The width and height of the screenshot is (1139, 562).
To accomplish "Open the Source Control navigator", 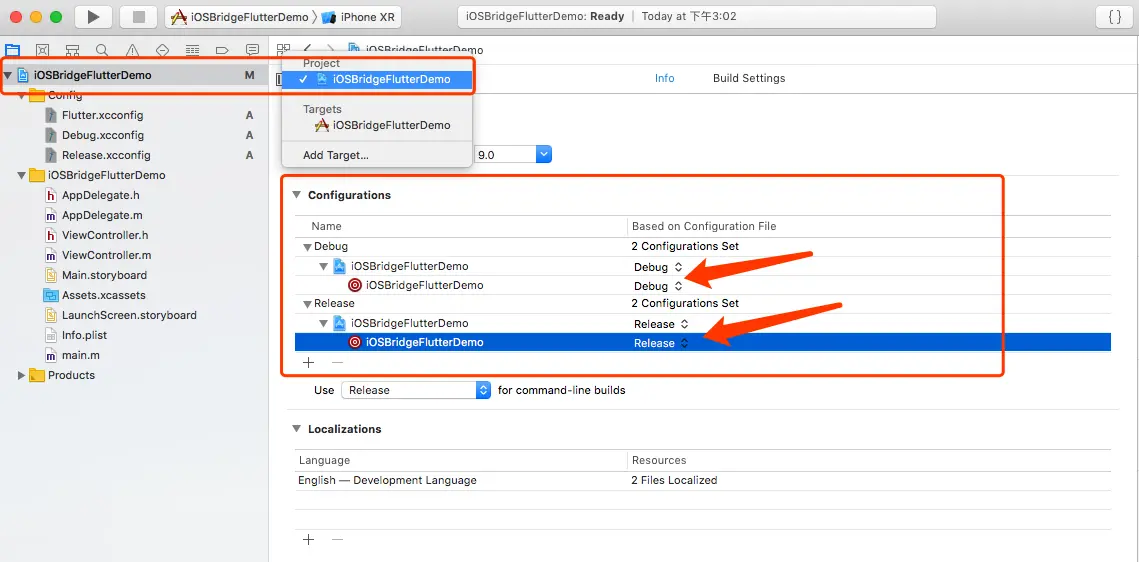I will 42,50.
